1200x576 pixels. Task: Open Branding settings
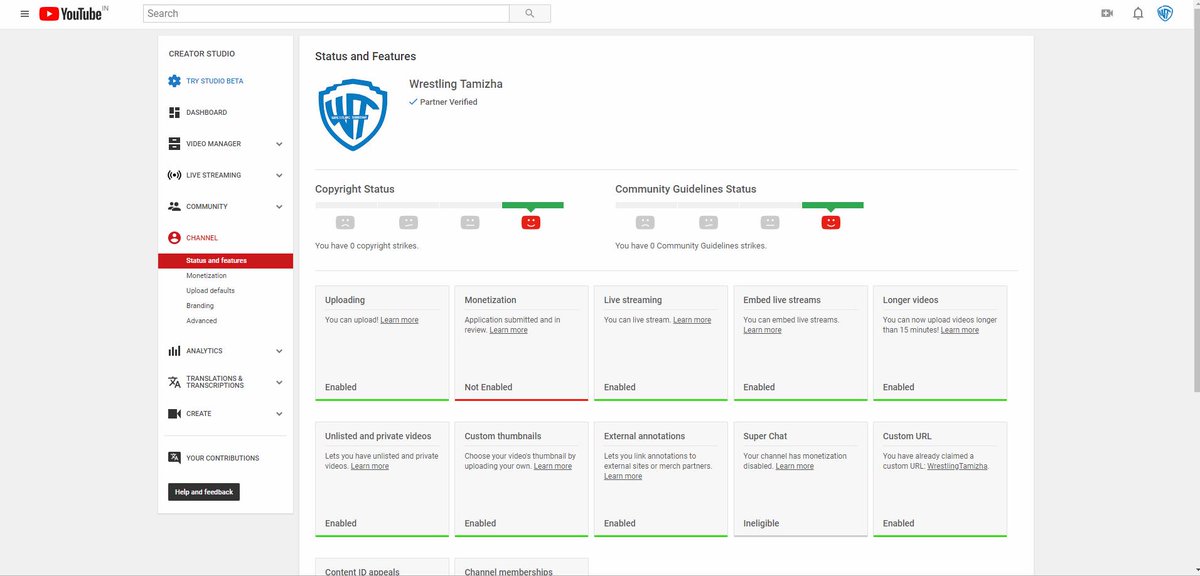[200, 306]
